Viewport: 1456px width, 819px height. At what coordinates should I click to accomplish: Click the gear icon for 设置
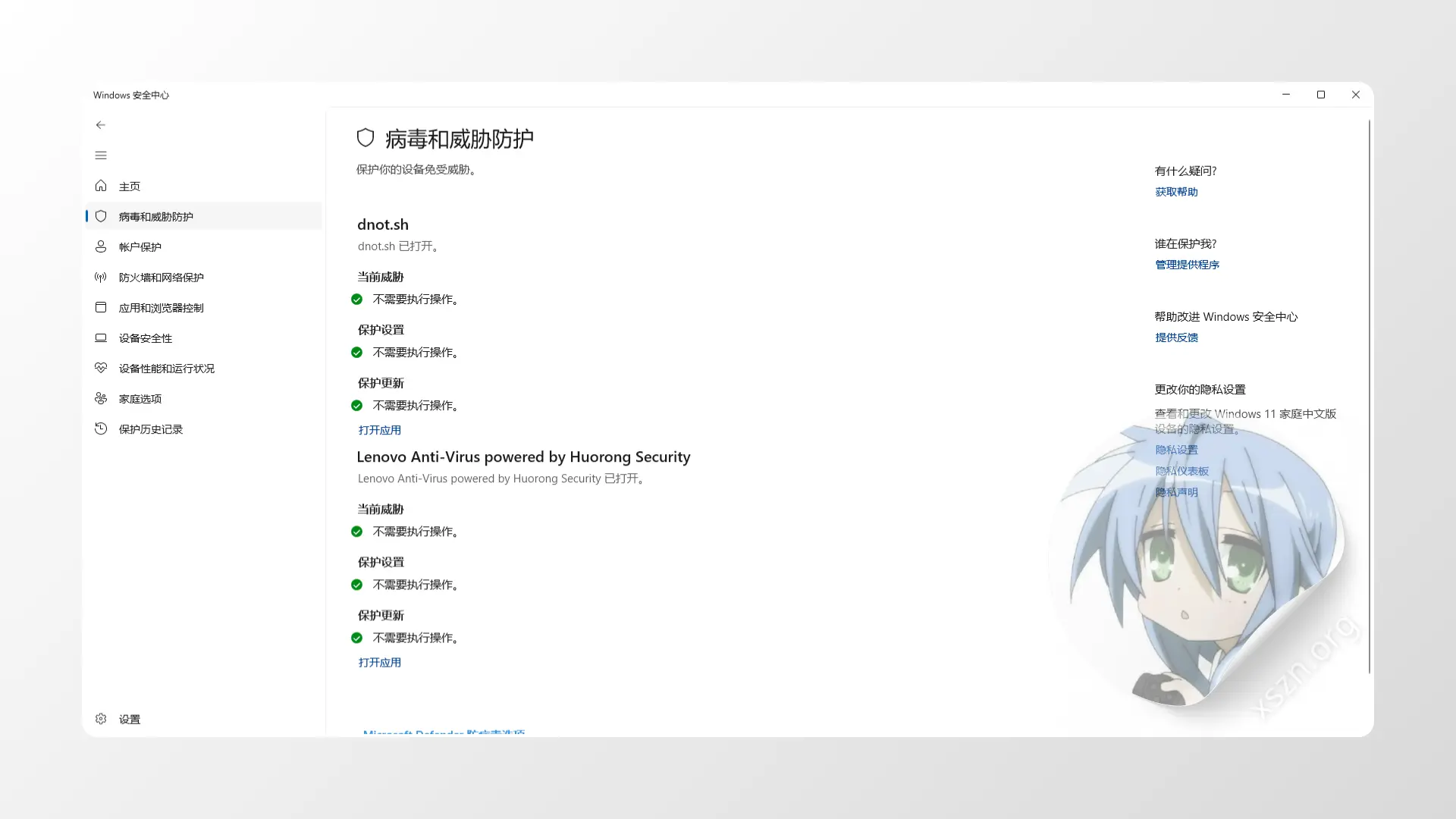pyautogui.click(x=101, y=719)
